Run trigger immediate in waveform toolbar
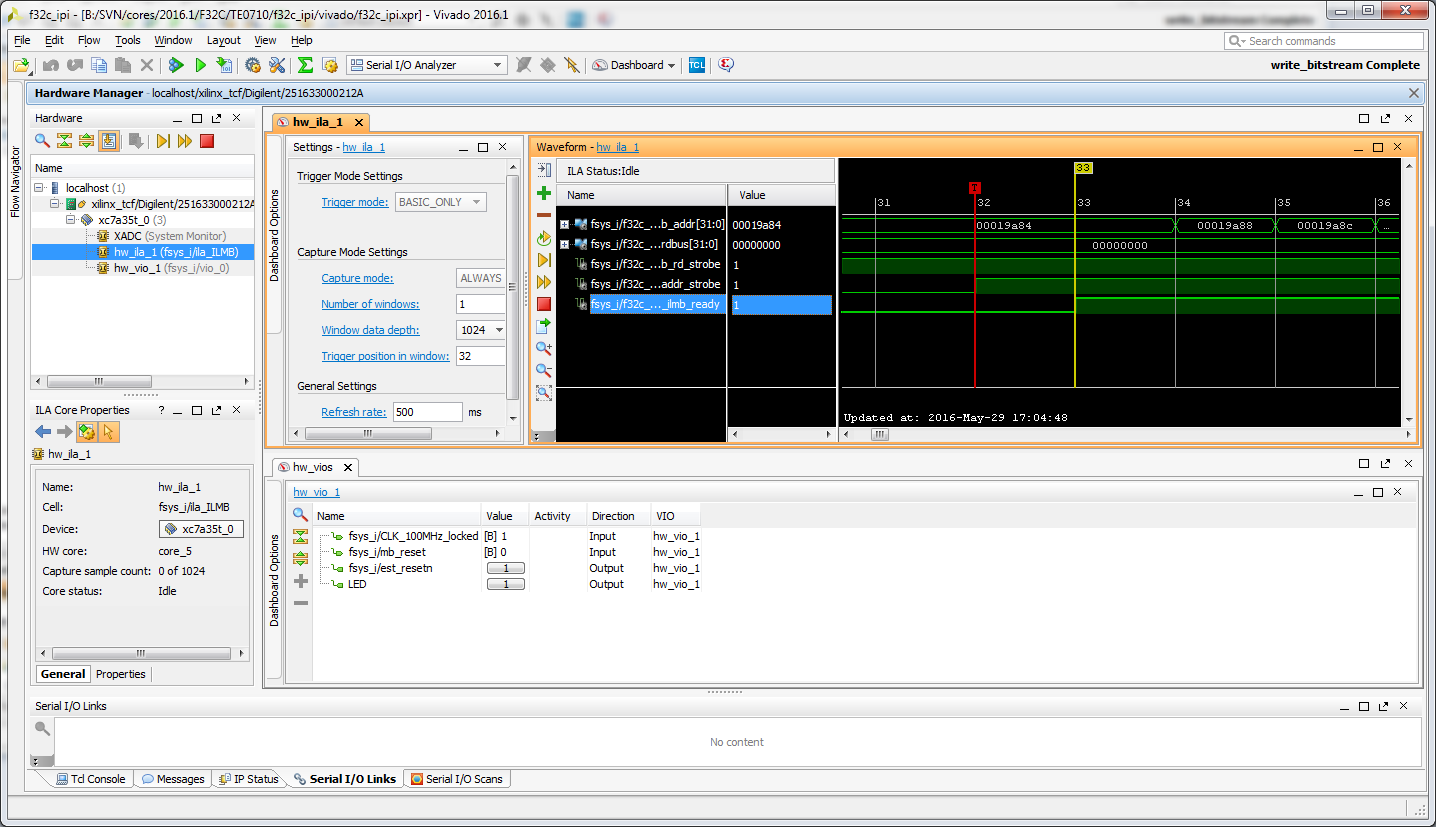 (x=544, y=282)
